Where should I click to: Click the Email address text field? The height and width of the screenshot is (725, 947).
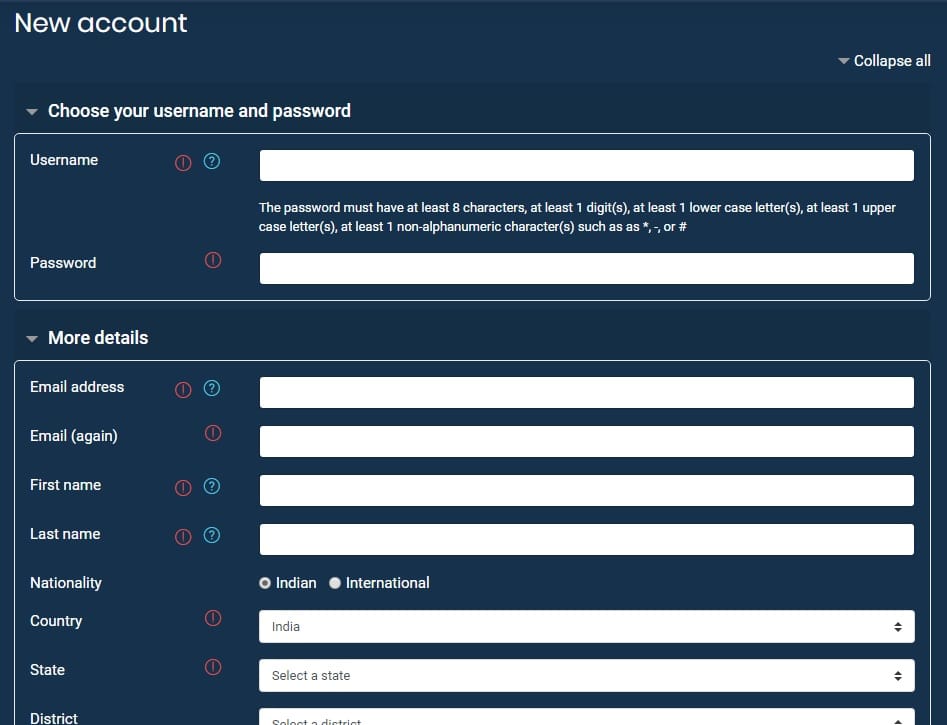coord(586,393)
